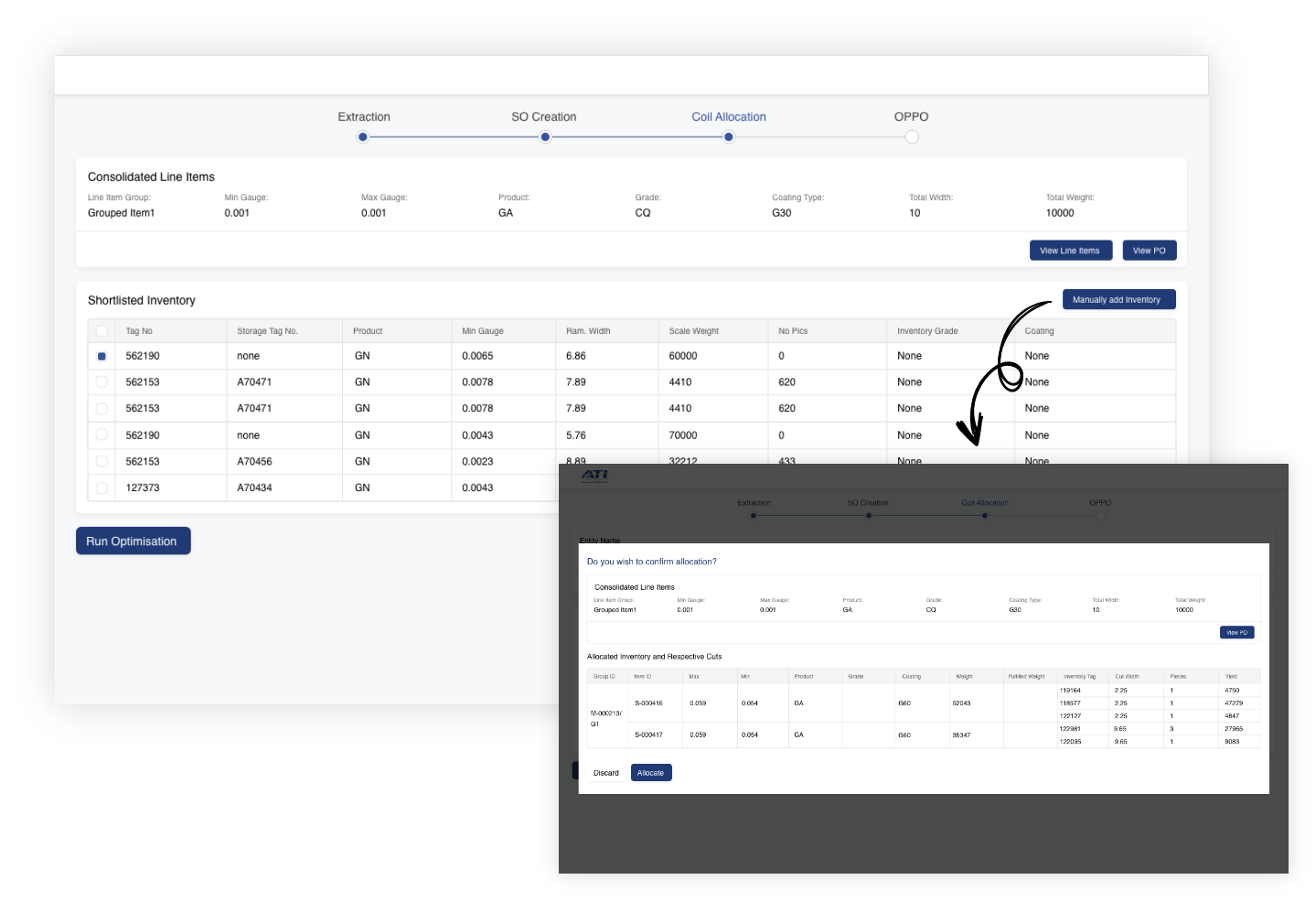Check the row with tag 127373
The image size is (1316, 901).
tap(102, 488)
